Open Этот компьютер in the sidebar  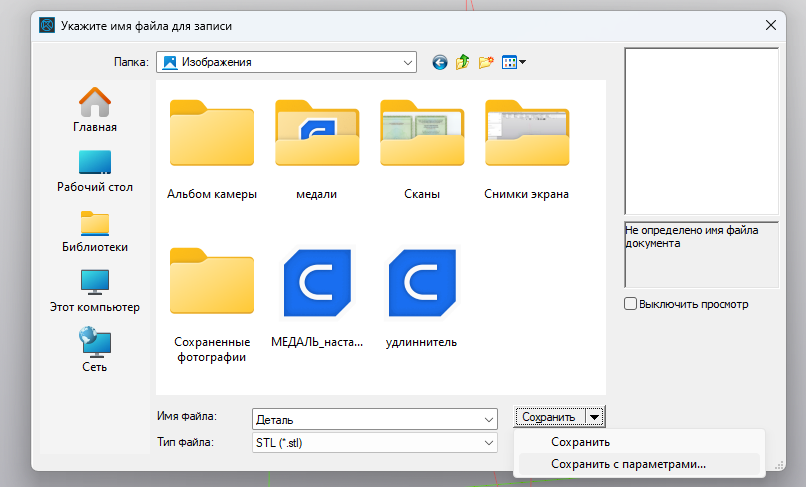(95, 292)
